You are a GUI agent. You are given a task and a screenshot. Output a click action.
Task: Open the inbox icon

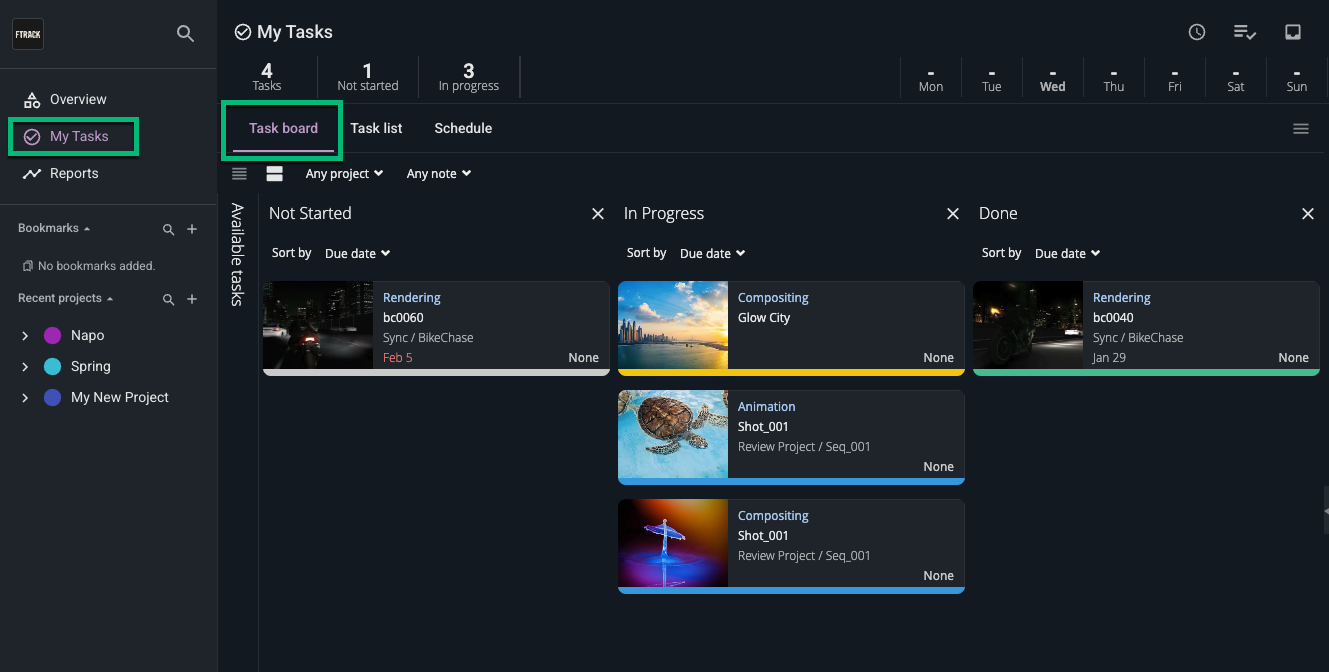(1292, 31)
